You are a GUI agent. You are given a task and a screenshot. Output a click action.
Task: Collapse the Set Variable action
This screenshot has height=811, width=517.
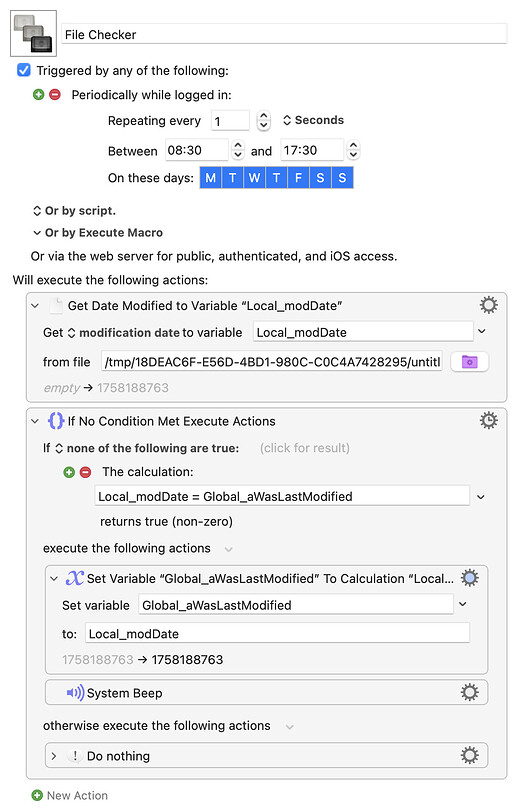54,578
